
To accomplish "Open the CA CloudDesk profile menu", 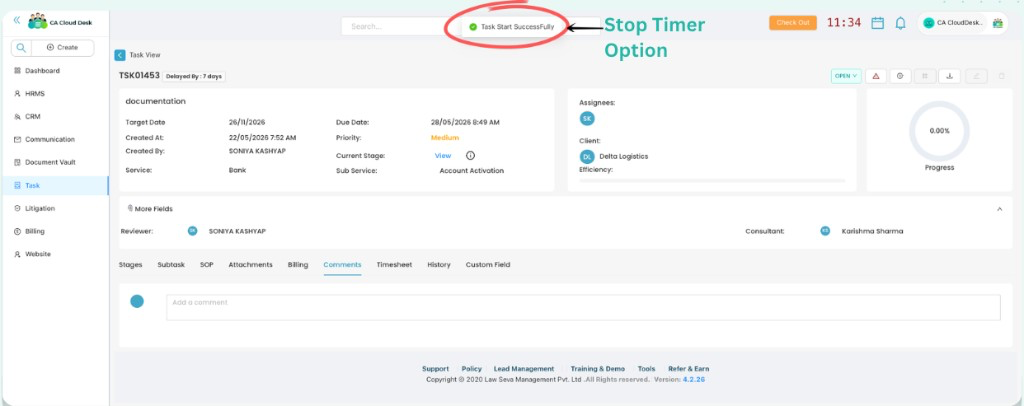I will pos(954,23).
